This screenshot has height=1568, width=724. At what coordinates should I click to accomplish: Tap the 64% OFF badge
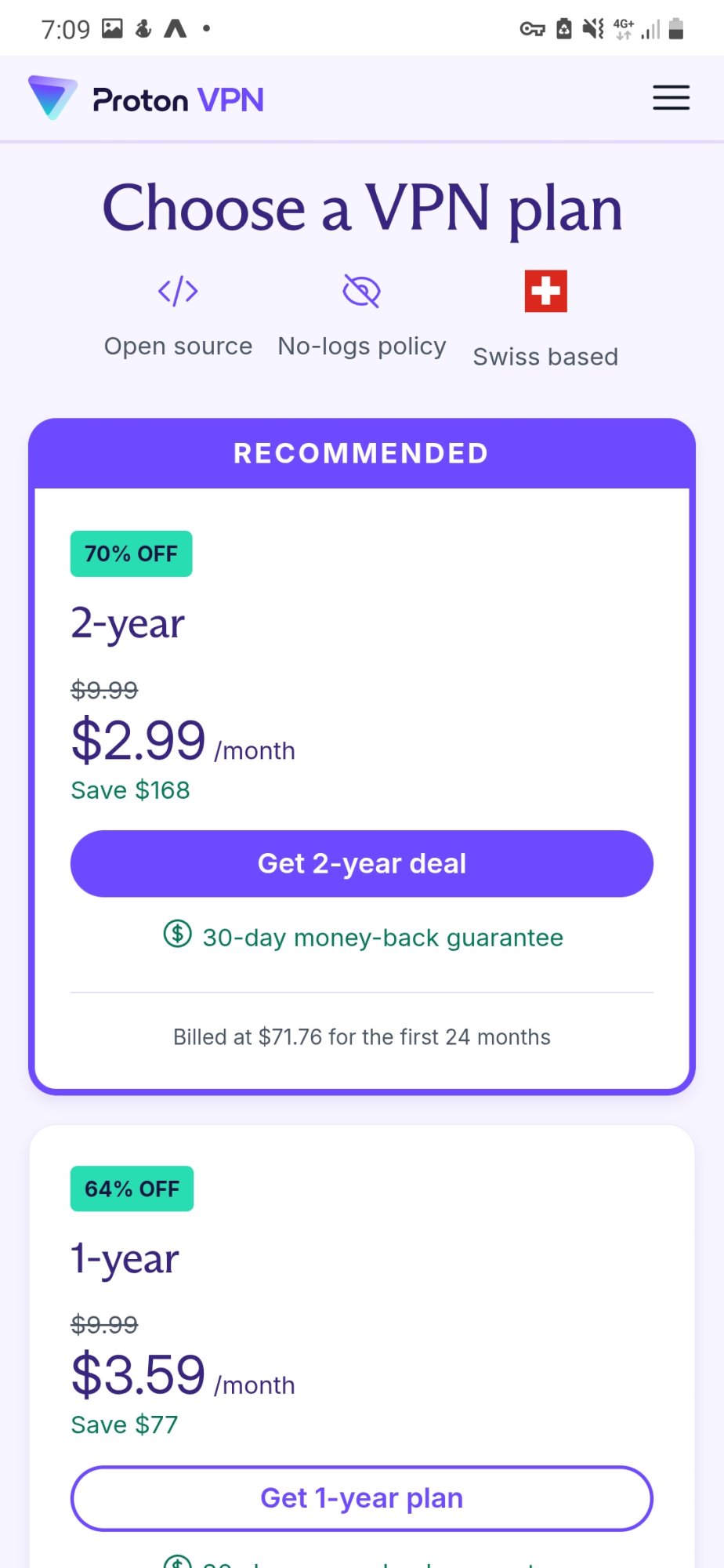click(x=132, y=1189)
